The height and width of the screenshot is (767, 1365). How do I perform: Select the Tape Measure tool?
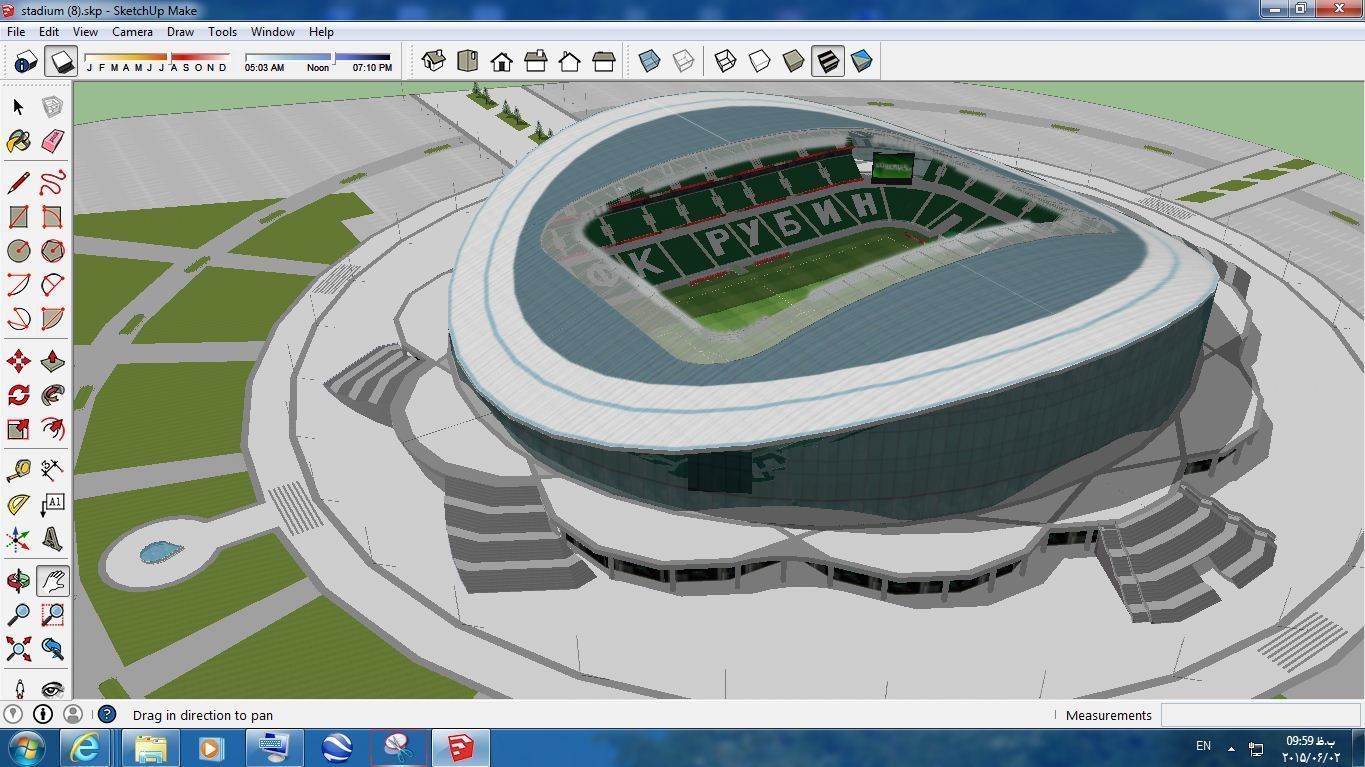(18, 470)
